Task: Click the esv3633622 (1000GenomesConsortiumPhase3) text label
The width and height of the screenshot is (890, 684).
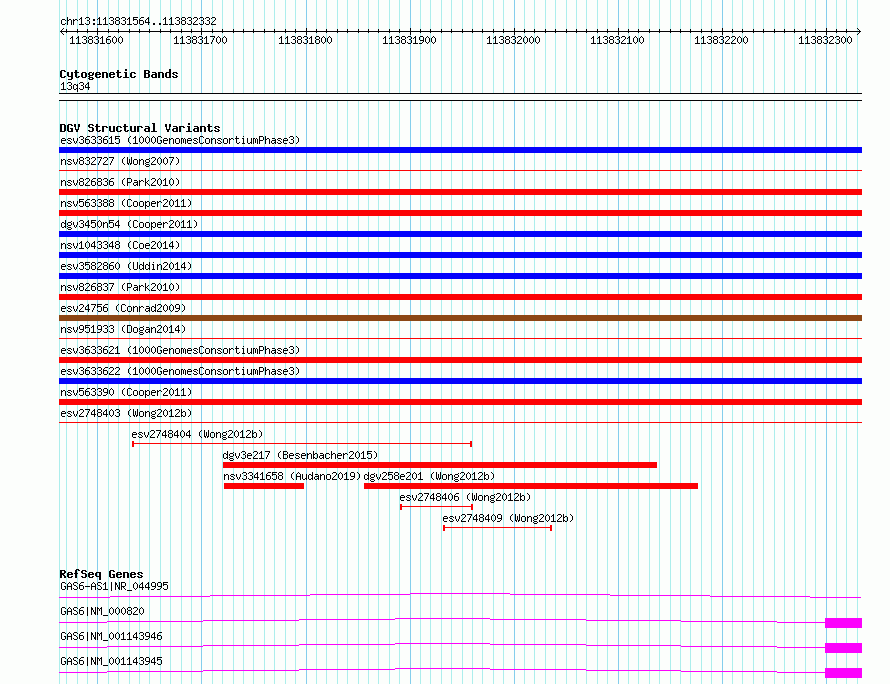Action: click(180, 371)
